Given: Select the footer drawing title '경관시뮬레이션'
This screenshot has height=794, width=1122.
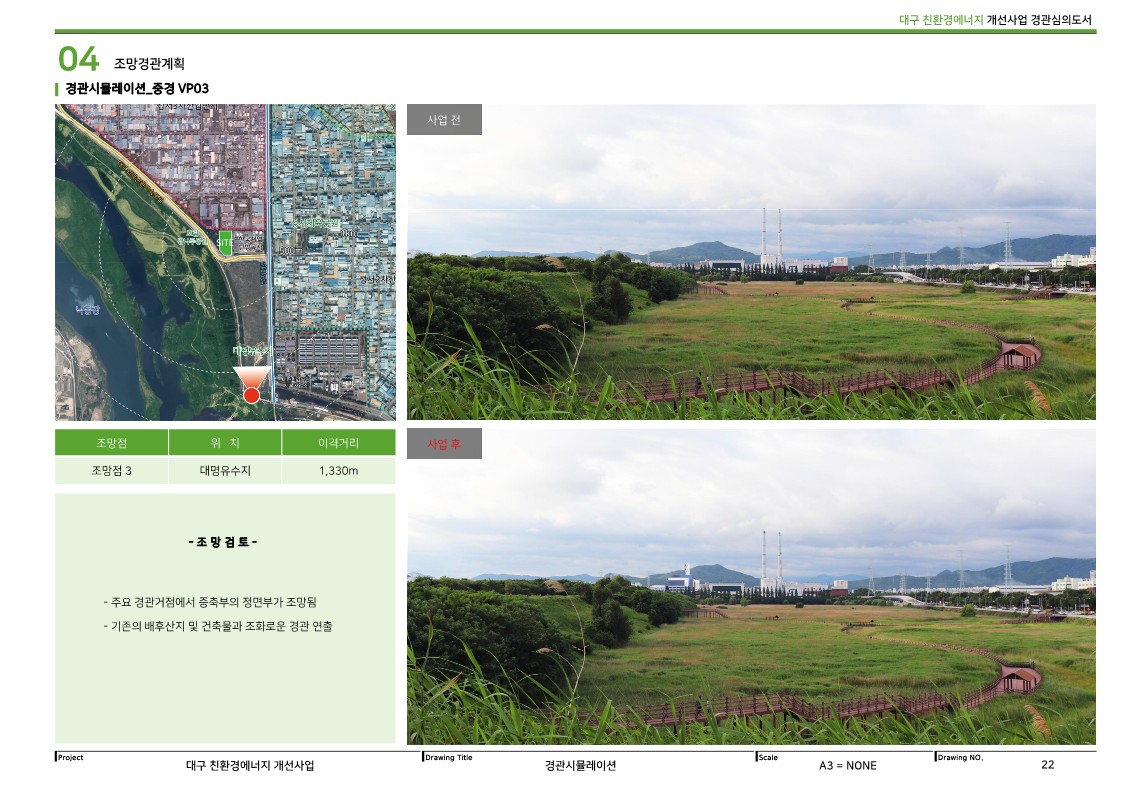Looking at the screenshot, I should 580,765.
